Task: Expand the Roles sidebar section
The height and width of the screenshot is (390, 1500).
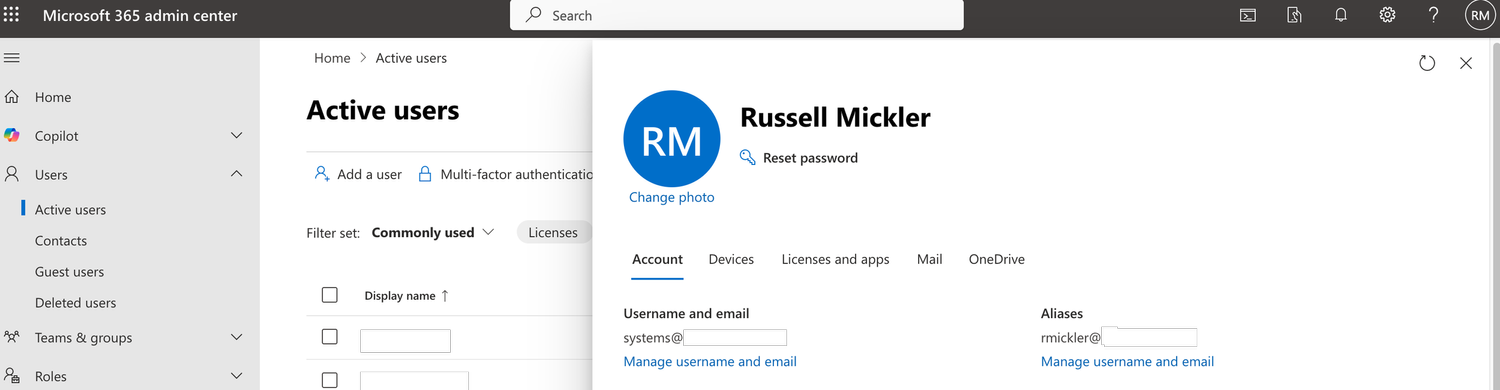Action: (x=237, y=377)
